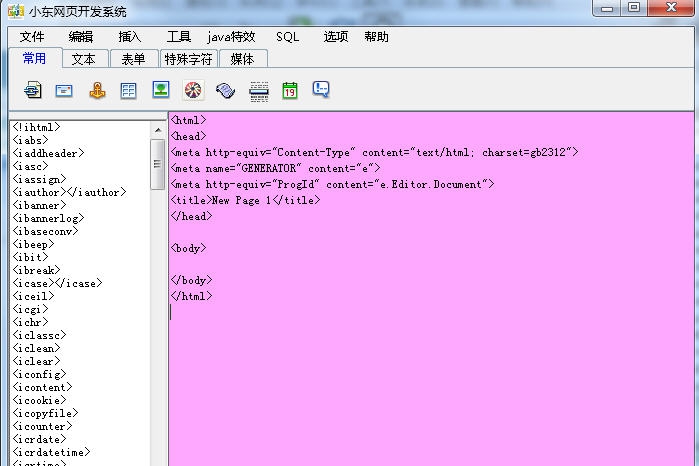Insert a comment with speech-bubble icon
This screenshot has height=466, width=699.
point(321,89)
